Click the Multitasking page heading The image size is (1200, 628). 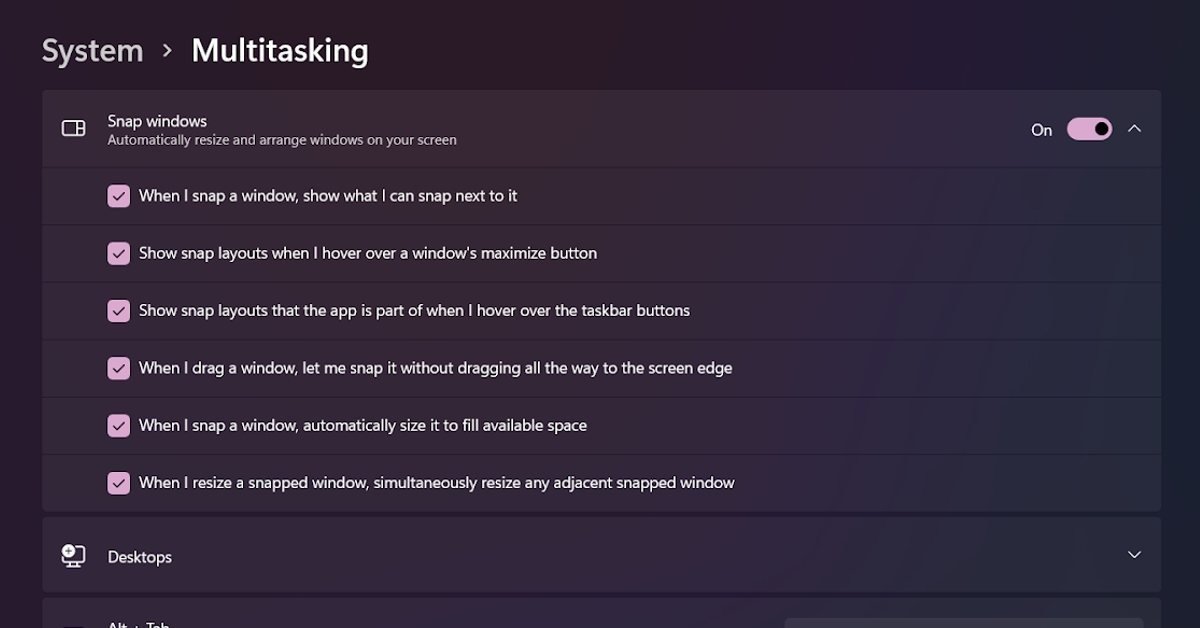click(x=280, y=51)
